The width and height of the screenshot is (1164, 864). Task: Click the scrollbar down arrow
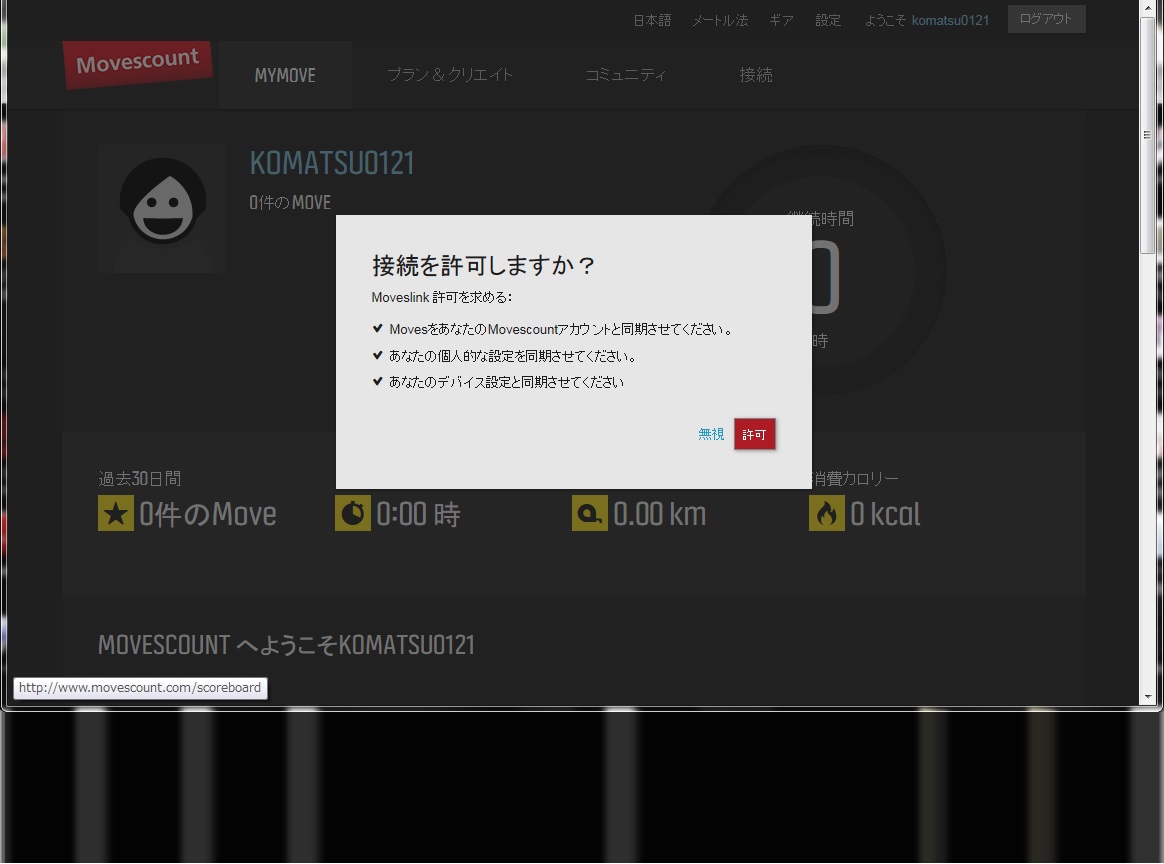(1148, 697)
